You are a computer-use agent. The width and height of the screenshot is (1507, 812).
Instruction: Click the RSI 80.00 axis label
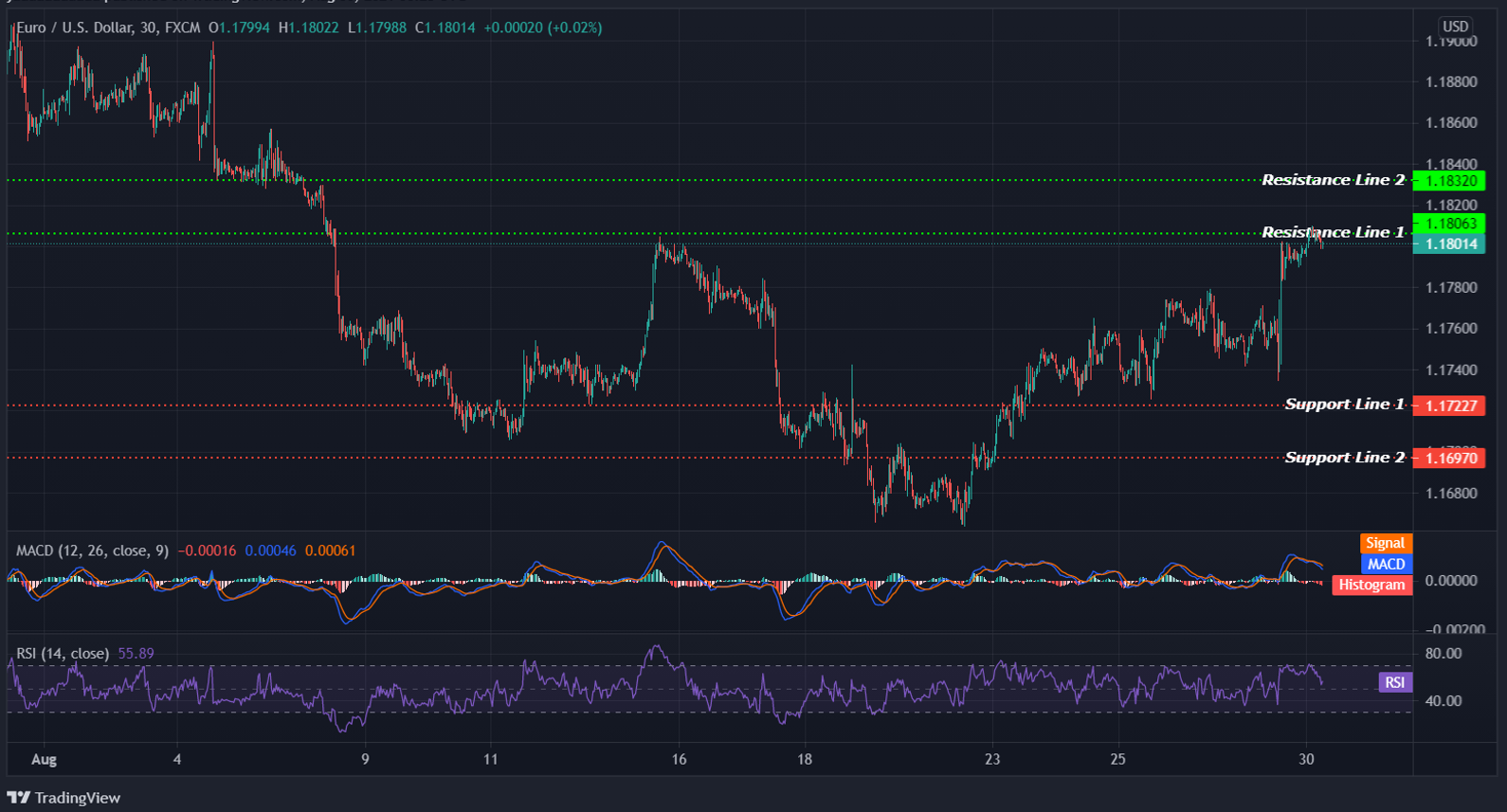1443,654
